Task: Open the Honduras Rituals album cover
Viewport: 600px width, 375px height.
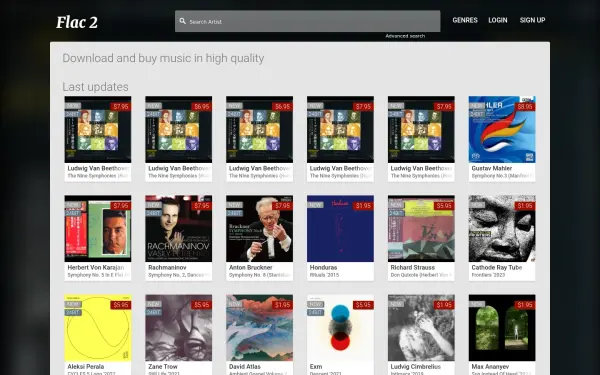Action: pos(340,228)
